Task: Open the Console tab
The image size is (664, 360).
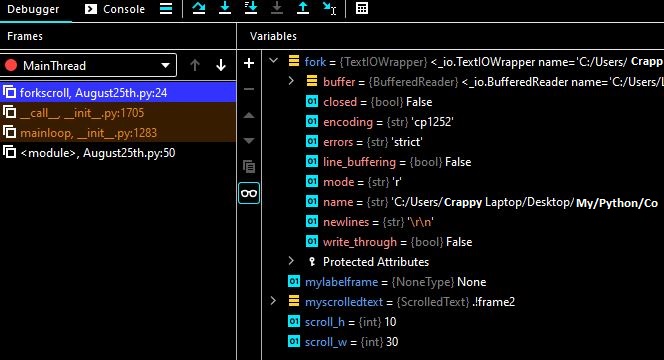Action: tap(115, 9)
